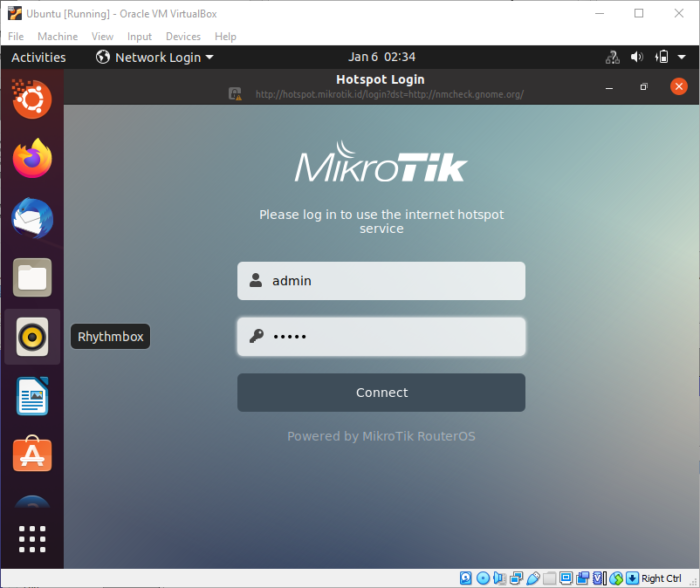
Task: Show Applications grid
Action: pos(32,539)
